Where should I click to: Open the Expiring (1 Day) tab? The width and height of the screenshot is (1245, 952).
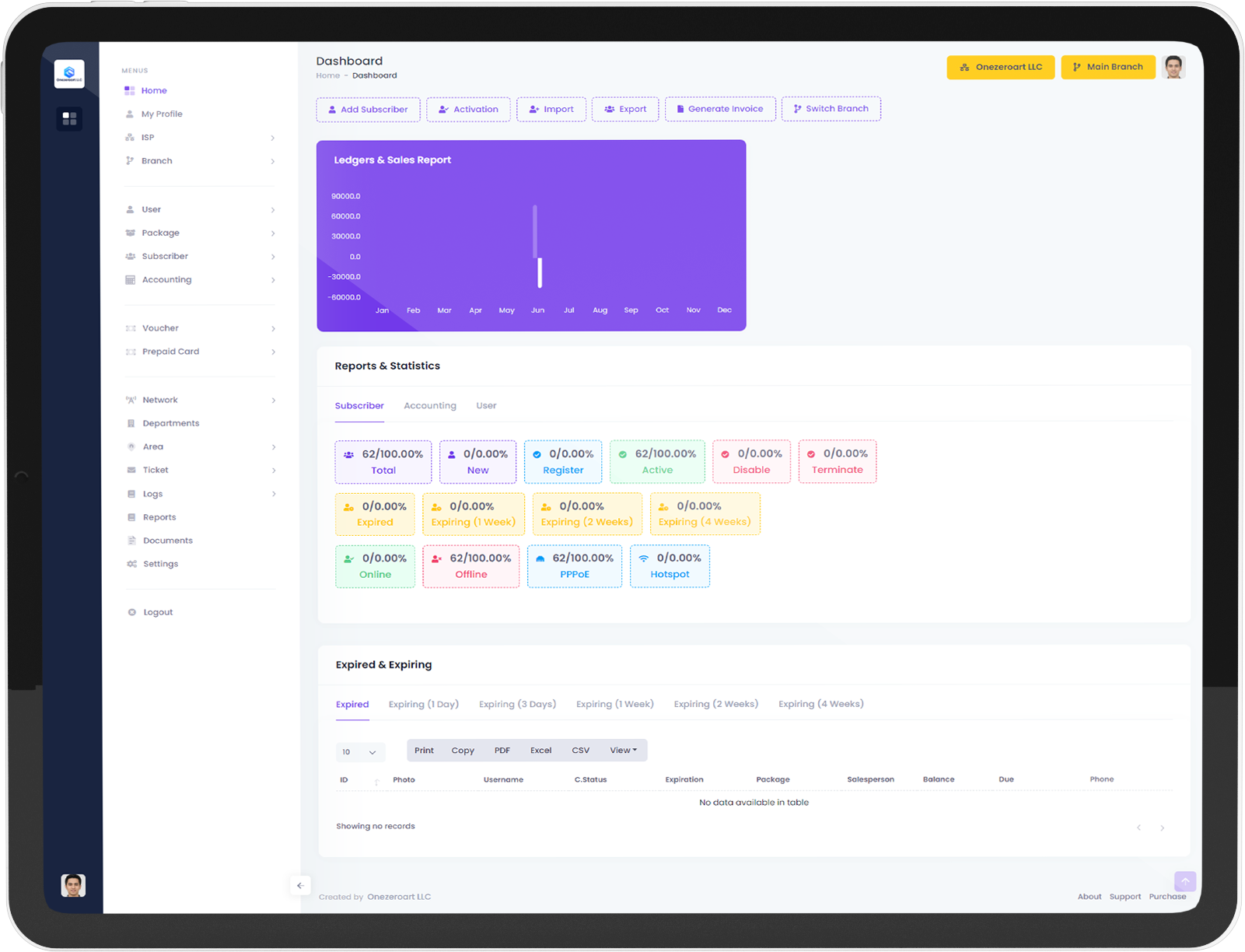click(x=424, y=705)
